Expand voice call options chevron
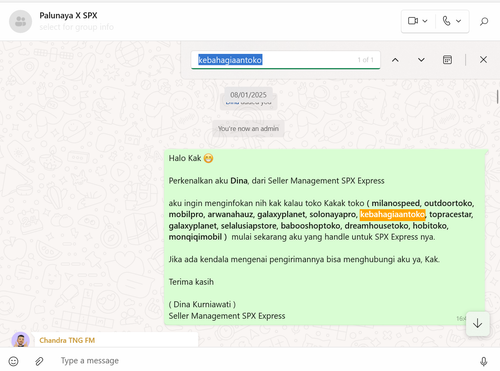Image resolution: width=500 pixels, height=371 pixels. tap(459, 21)
